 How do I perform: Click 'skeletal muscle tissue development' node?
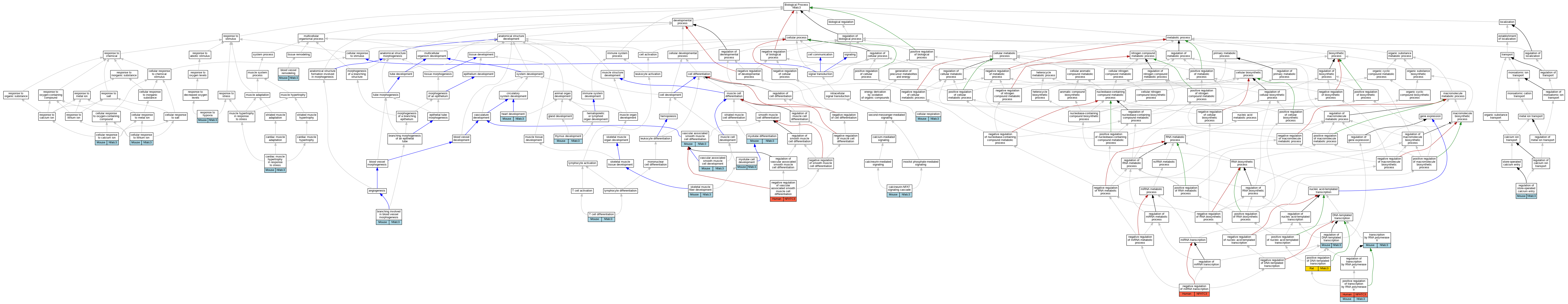click(x=620, y=163)
